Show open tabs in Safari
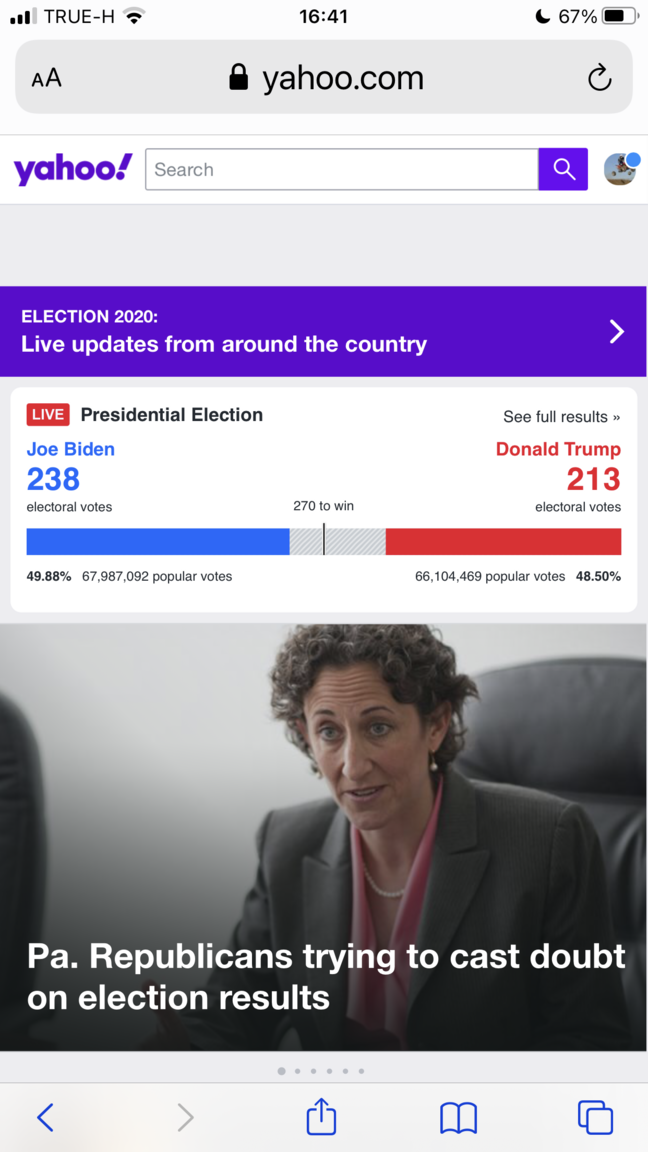The height and width of the screenshot is (1152, 648). [x=595, y=1117]
